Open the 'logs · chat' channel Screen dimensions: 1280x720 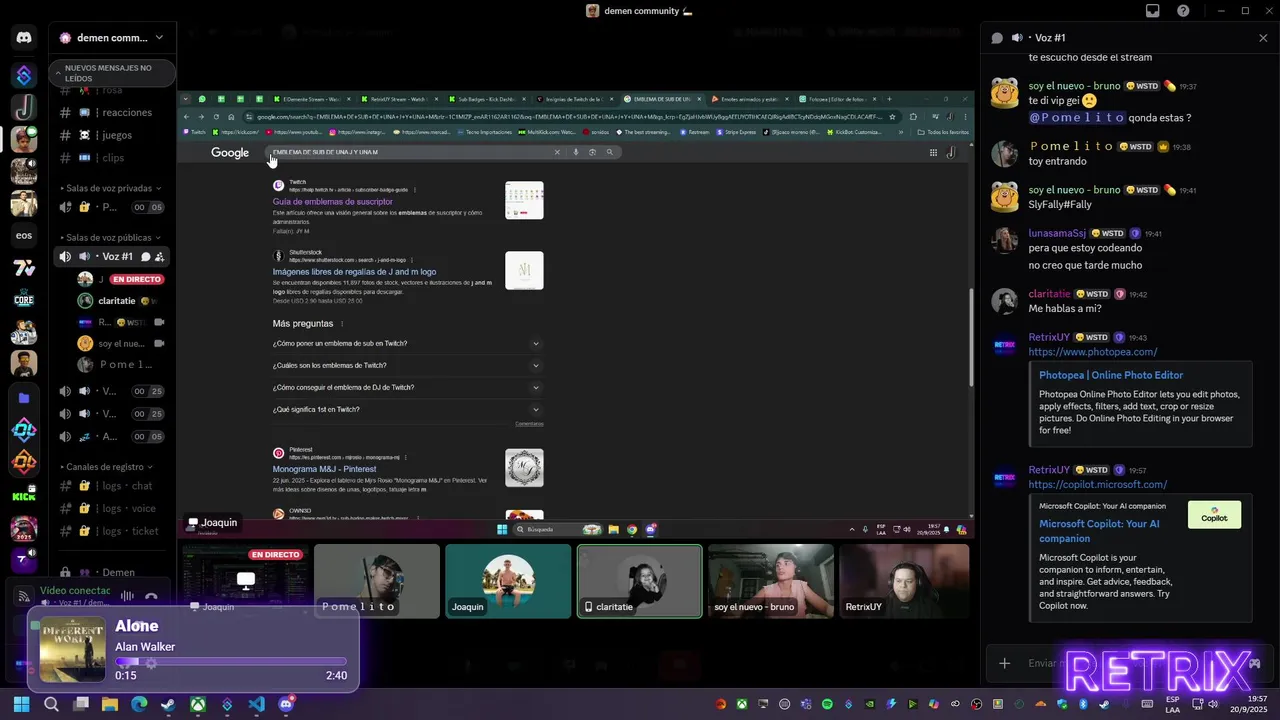(112, 486)
